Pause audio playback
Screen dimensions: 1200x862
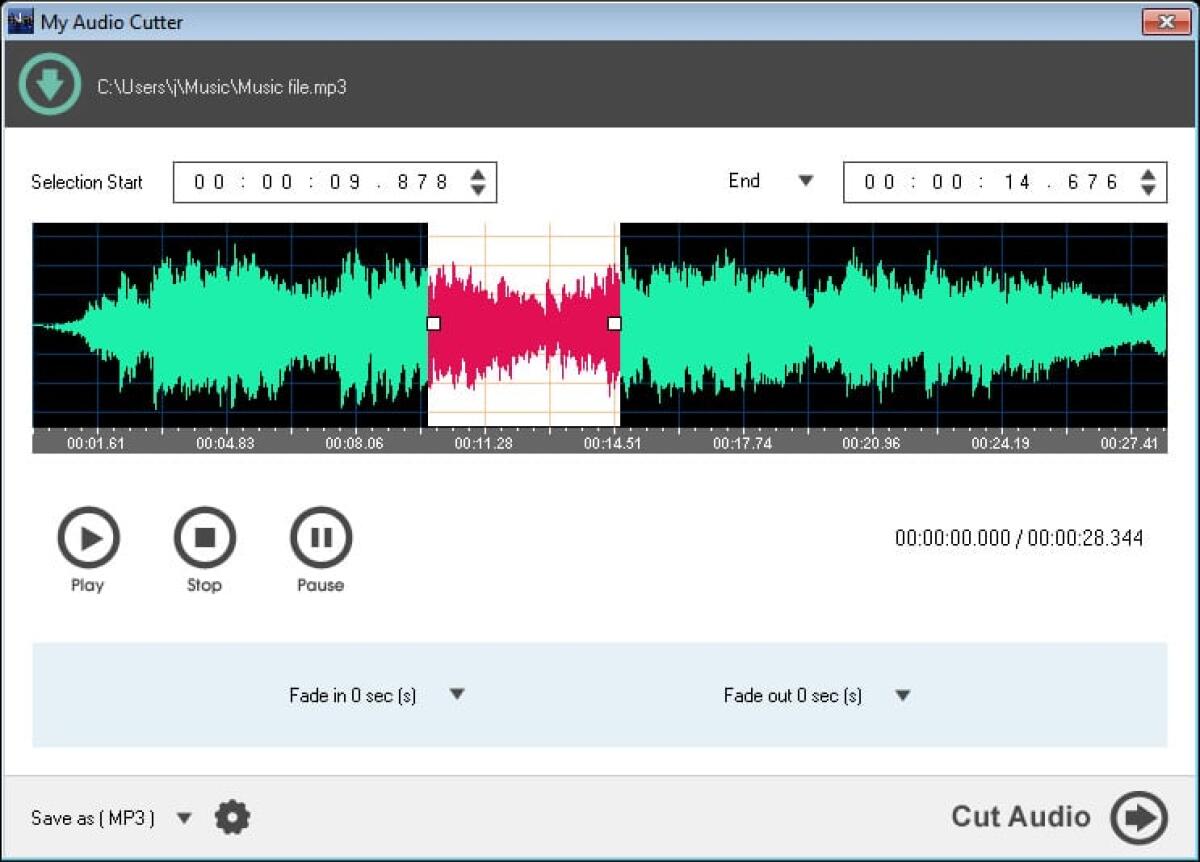click(x=320, y=536)
